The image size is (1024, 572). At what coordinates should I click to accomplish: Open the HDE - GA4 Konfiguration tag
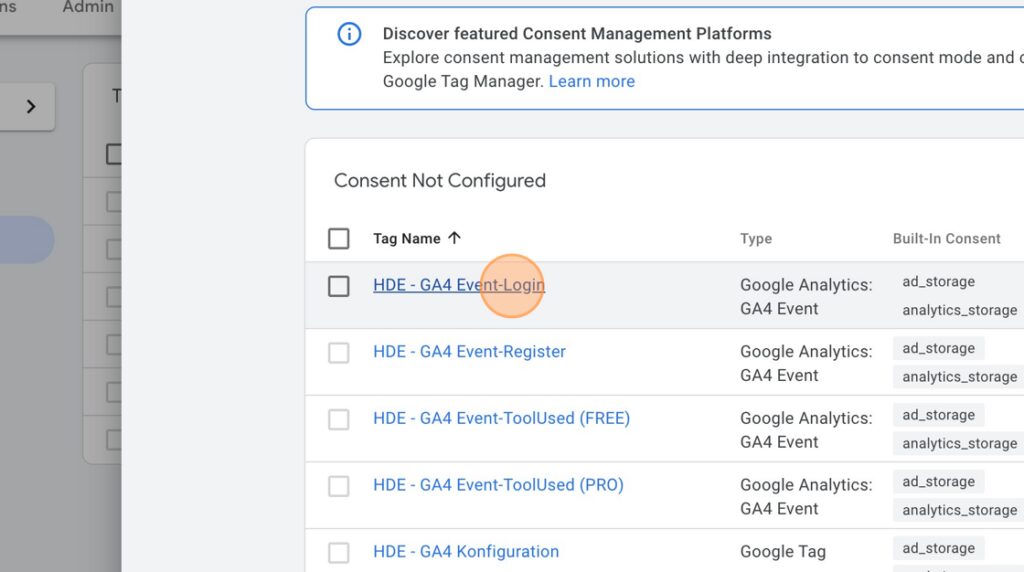(466, 551)
